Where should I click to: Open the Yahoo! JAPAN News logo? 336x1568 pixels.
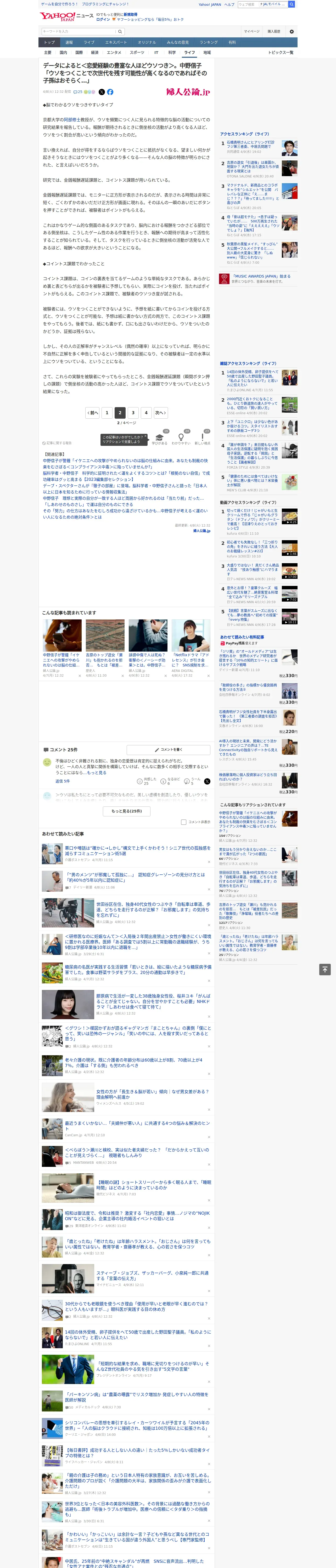tap(66, 16)
